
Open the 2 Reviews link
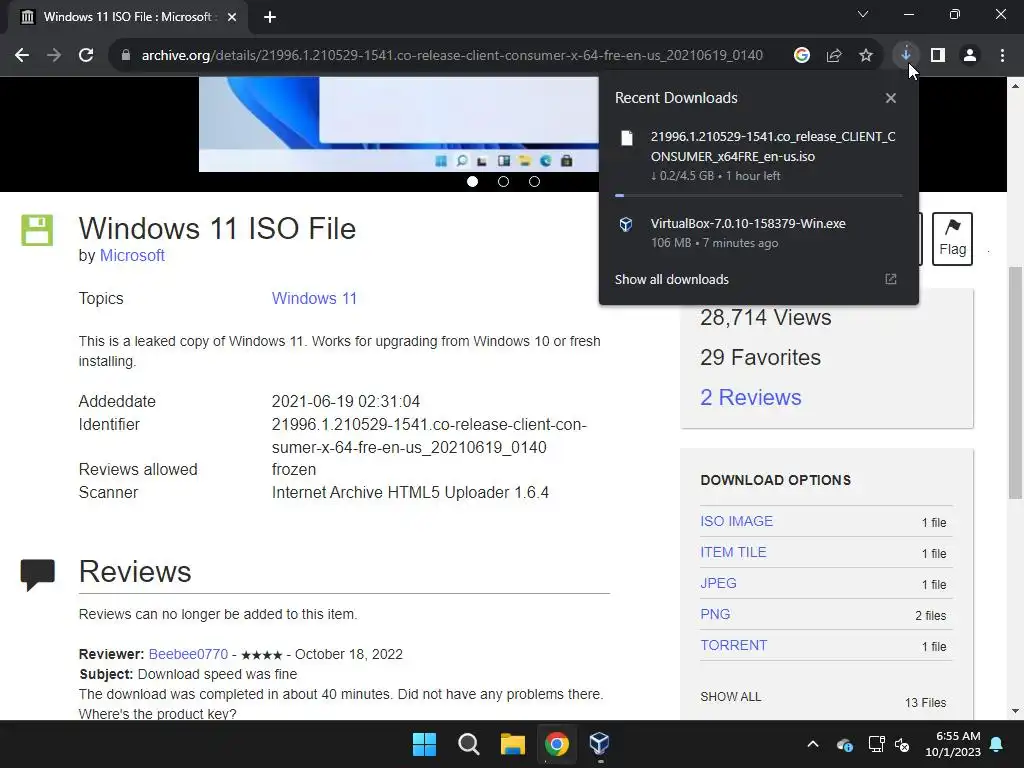point(750,397)
